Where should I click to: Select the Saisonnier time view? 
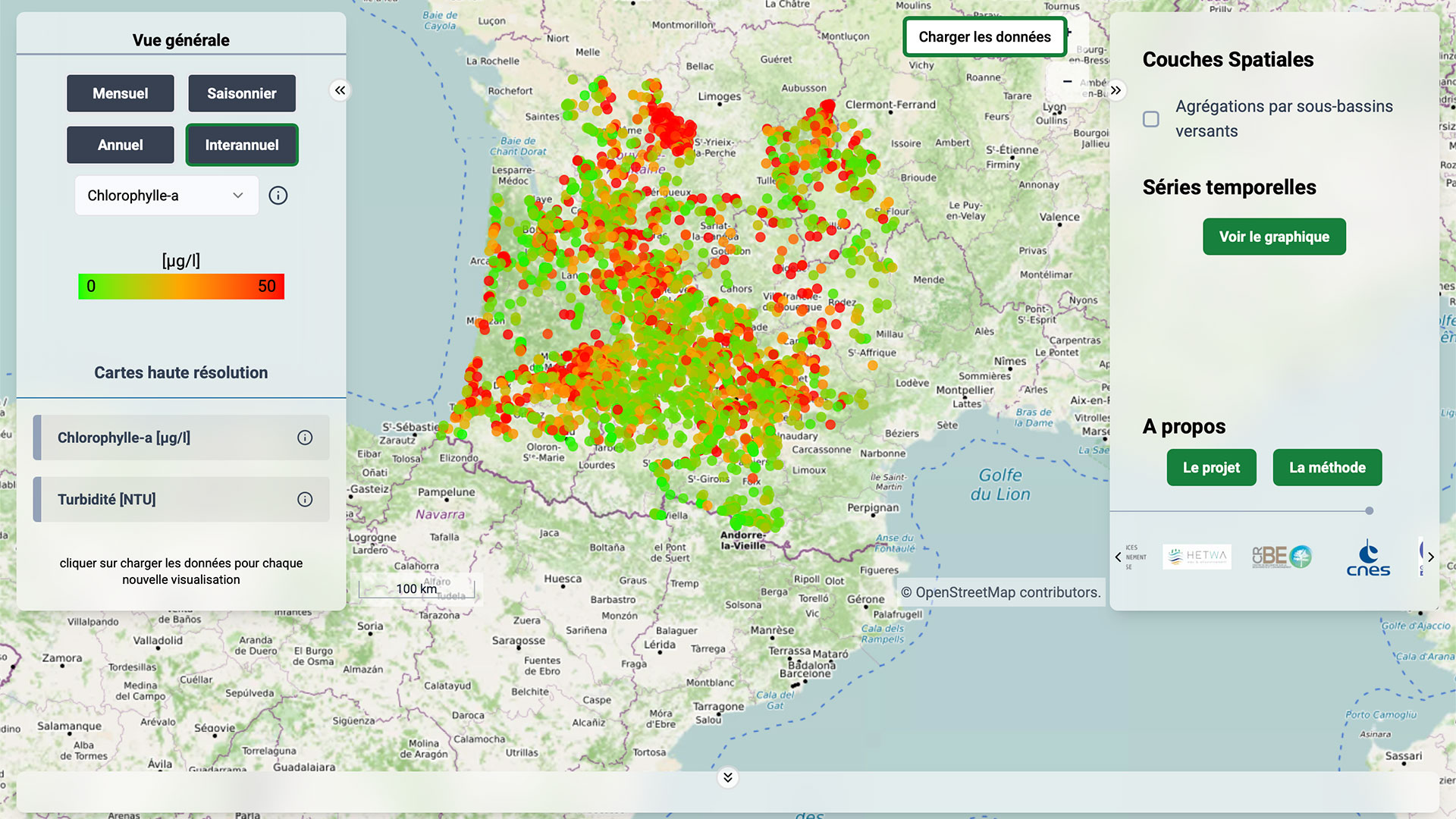[x=242, y=93]
